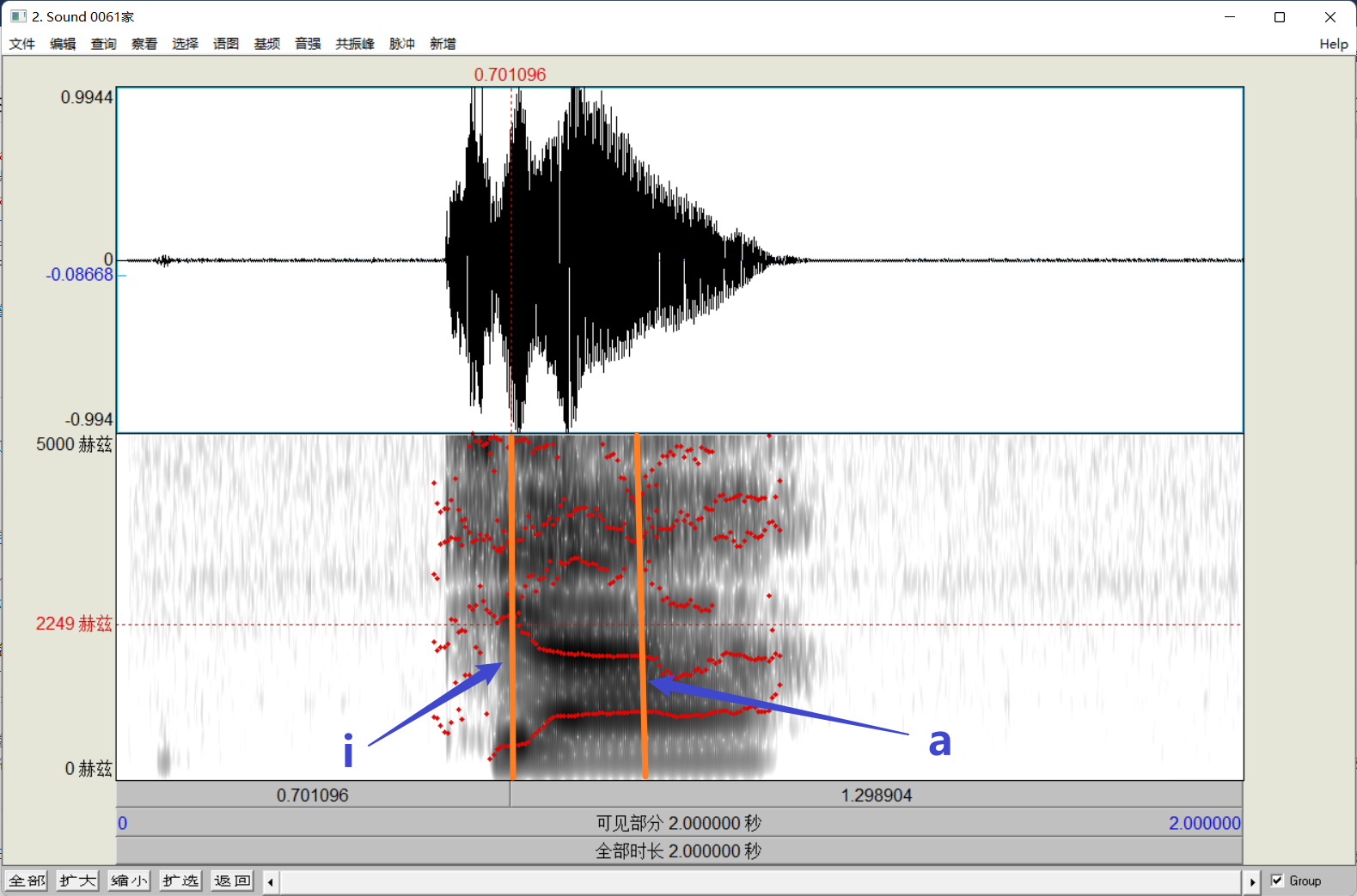This screenshot has height=896, width=1357.
Task: Play the 0.701096 segment bar
Action: click(314, 795)
